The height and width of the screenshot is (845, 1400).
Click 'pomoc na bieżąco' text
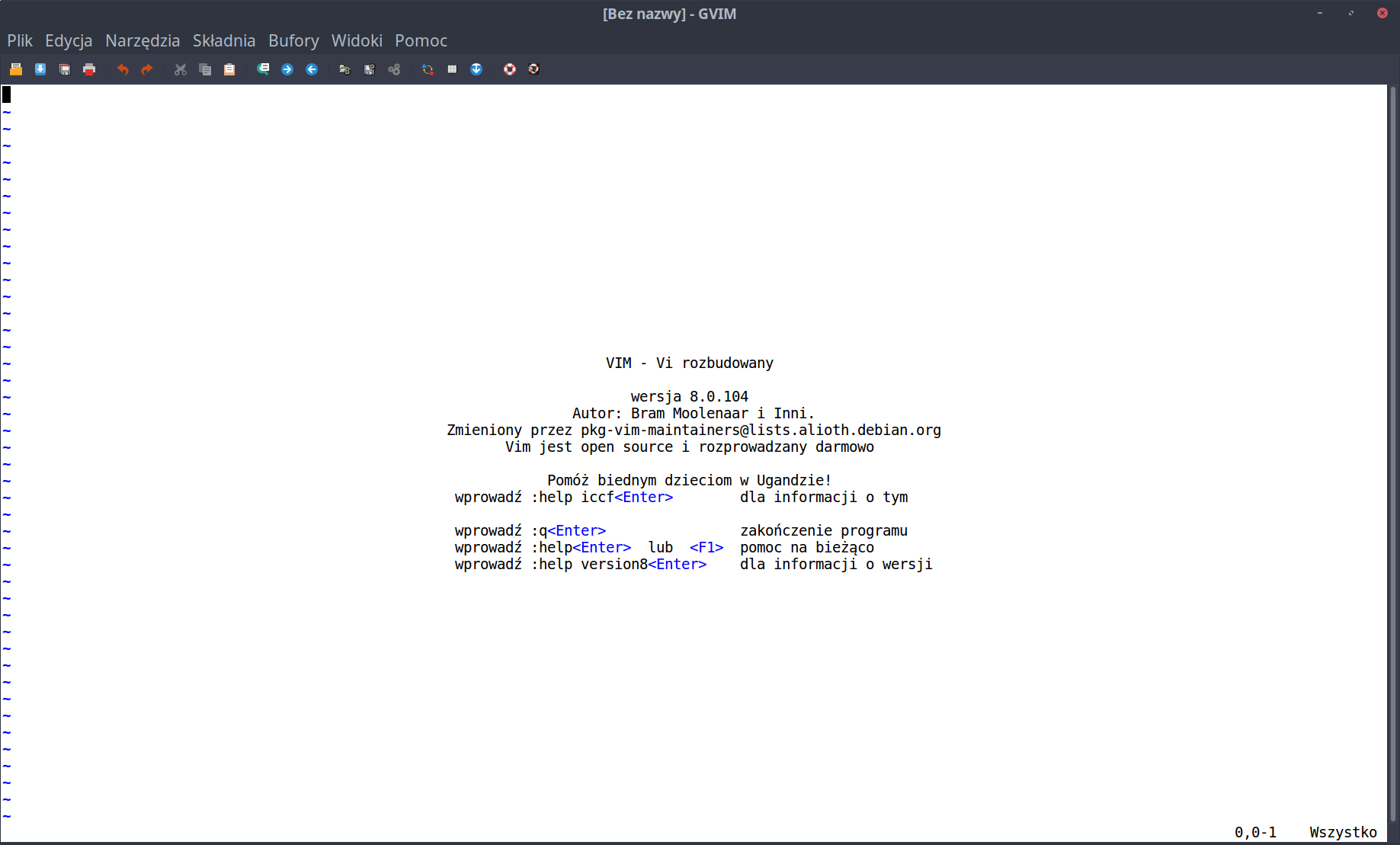click(x=807, y=547)
